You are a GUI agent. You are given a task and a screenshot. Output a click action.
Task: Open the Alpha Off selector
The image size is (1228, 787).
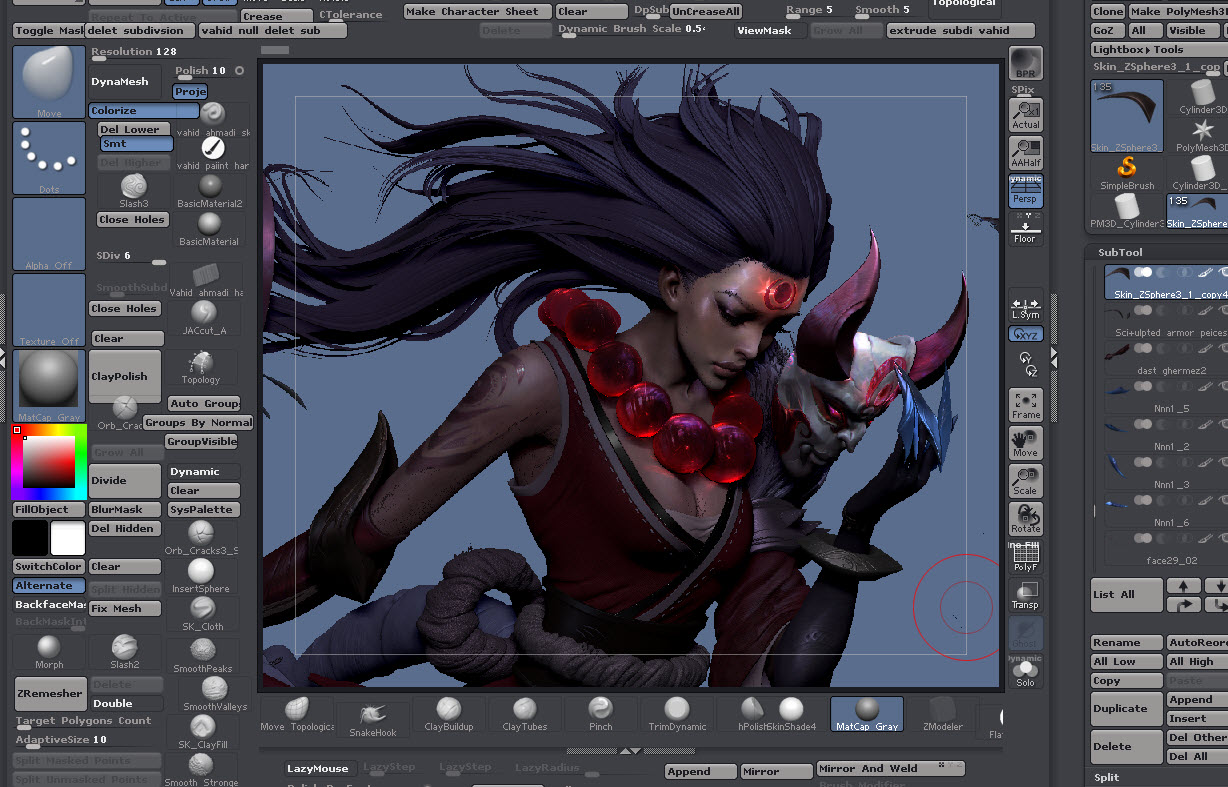[49, 234]
